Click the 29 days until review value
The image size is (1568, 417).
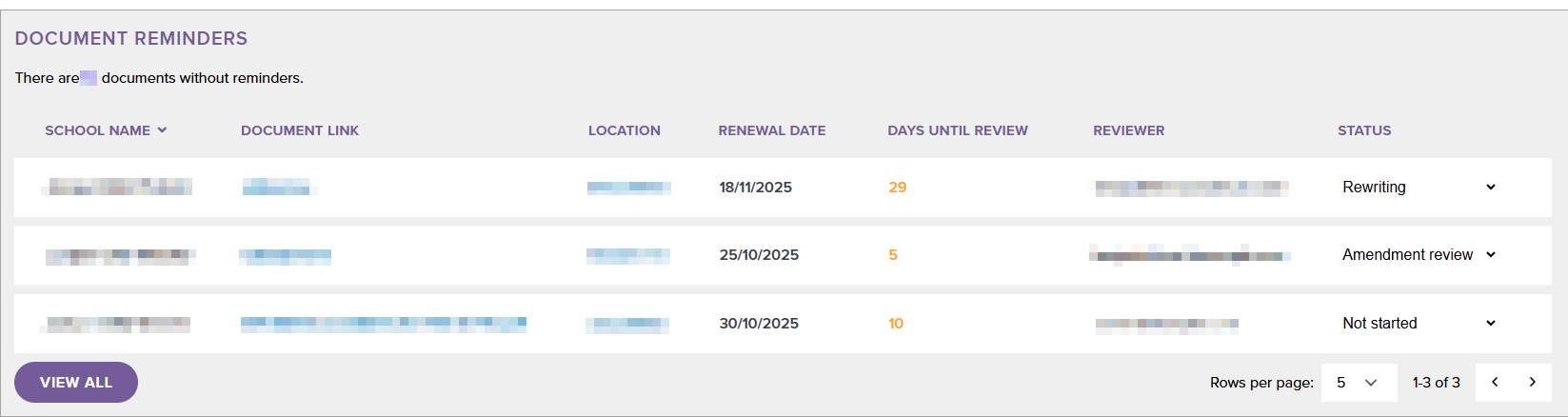tap(897, 188)
